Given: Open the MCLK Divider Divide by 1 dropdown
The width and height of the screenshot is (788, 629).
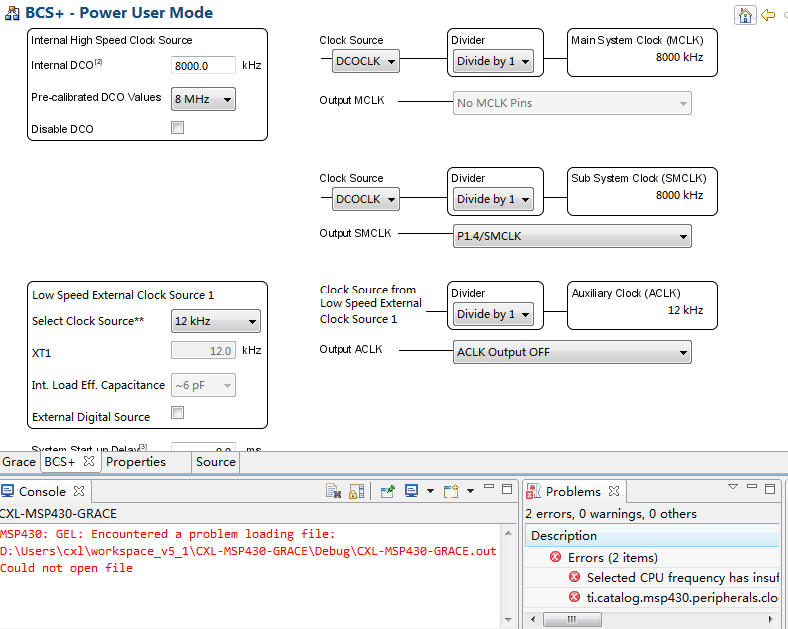Looking at the screenshot, I should pyautogui.click(x=493, y=61).
